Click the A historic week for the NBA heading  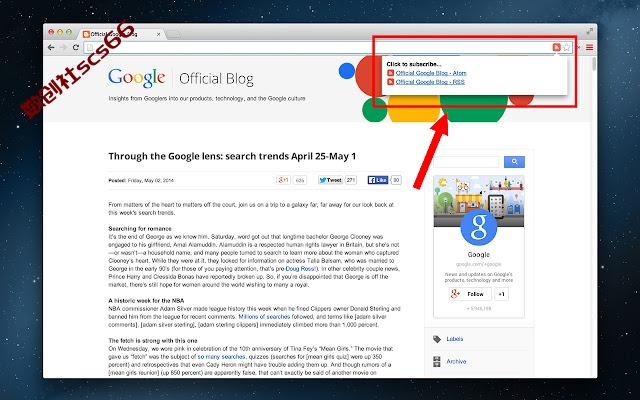(x=146, y=301)
